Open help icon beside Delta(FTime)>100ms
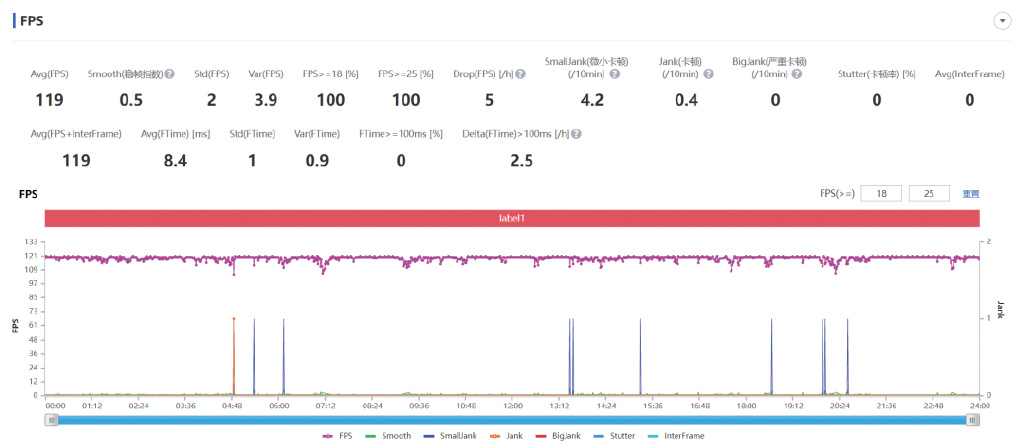Viewport: 1024px width, 443px height. pyautogui.click(x=577, y=134)
